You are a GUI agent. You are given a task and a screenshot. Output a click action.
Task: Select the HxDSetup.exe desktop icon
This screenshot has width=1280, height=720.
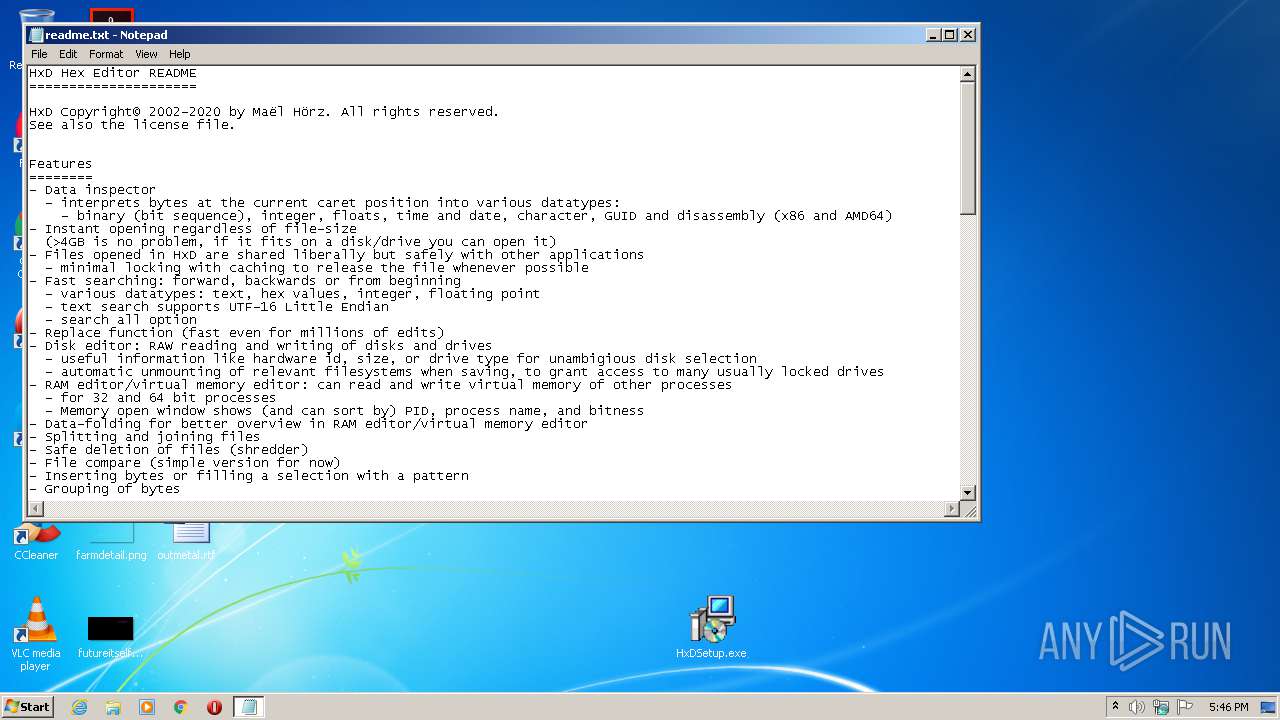point(711,627)
